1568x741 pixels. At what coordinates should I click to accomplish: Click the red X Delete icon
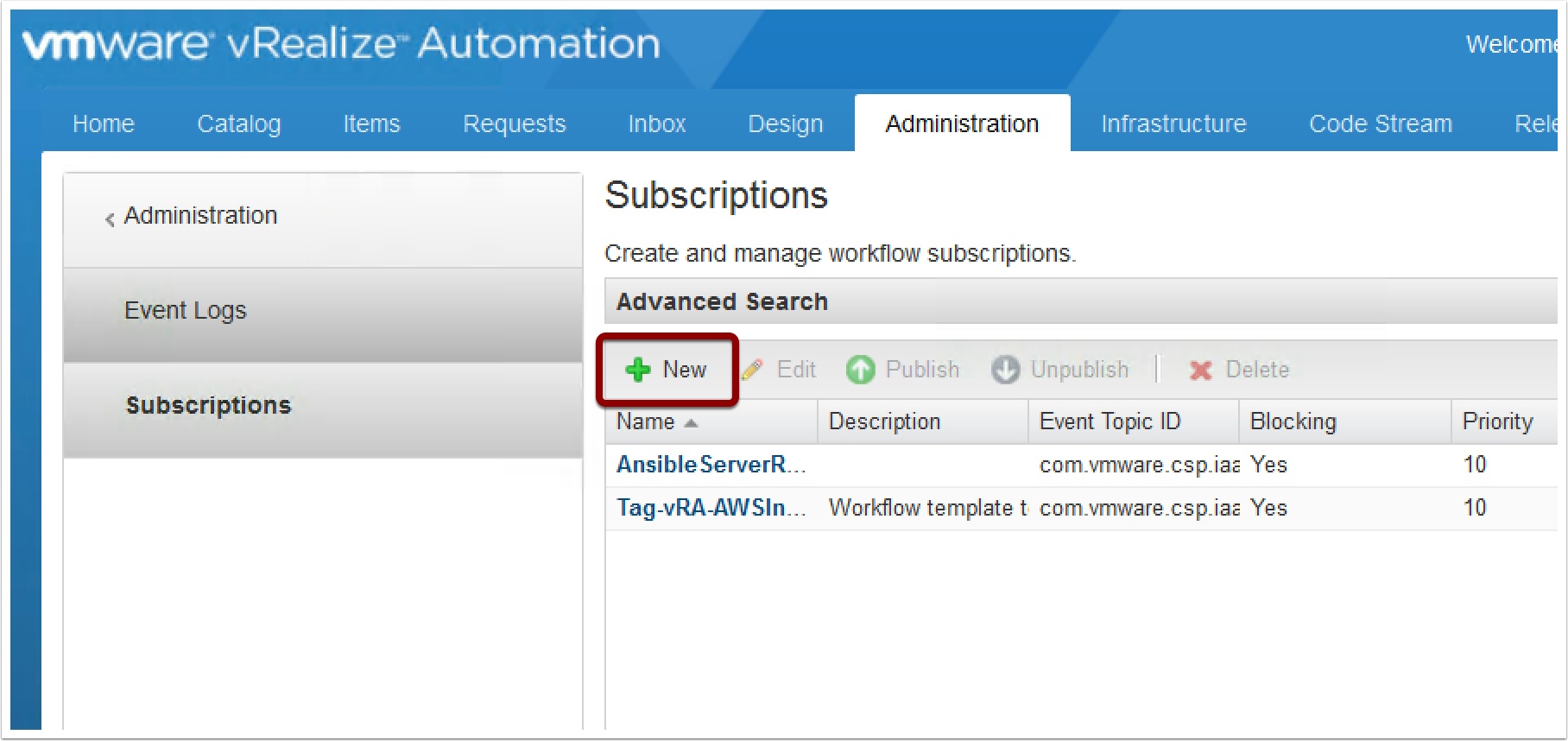(x=1200, y=370)
